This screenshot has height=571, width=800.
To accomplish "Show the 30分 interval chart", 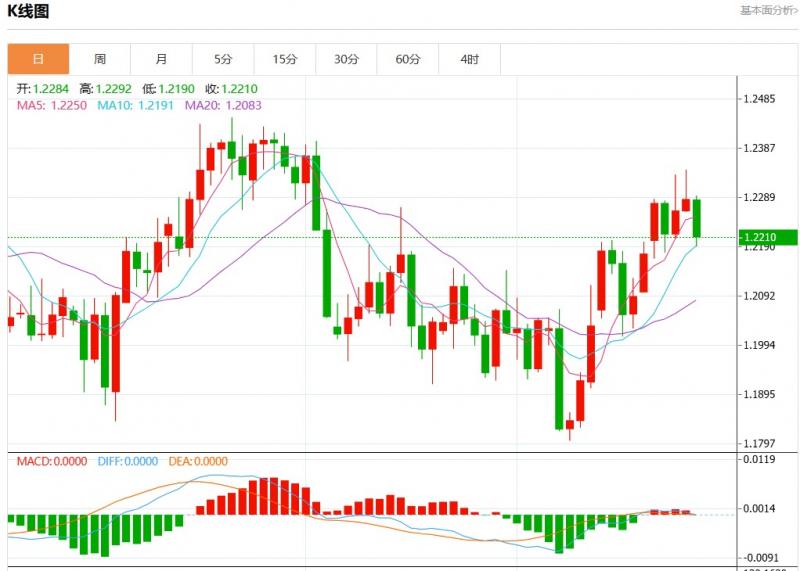I will coord(346,59).
